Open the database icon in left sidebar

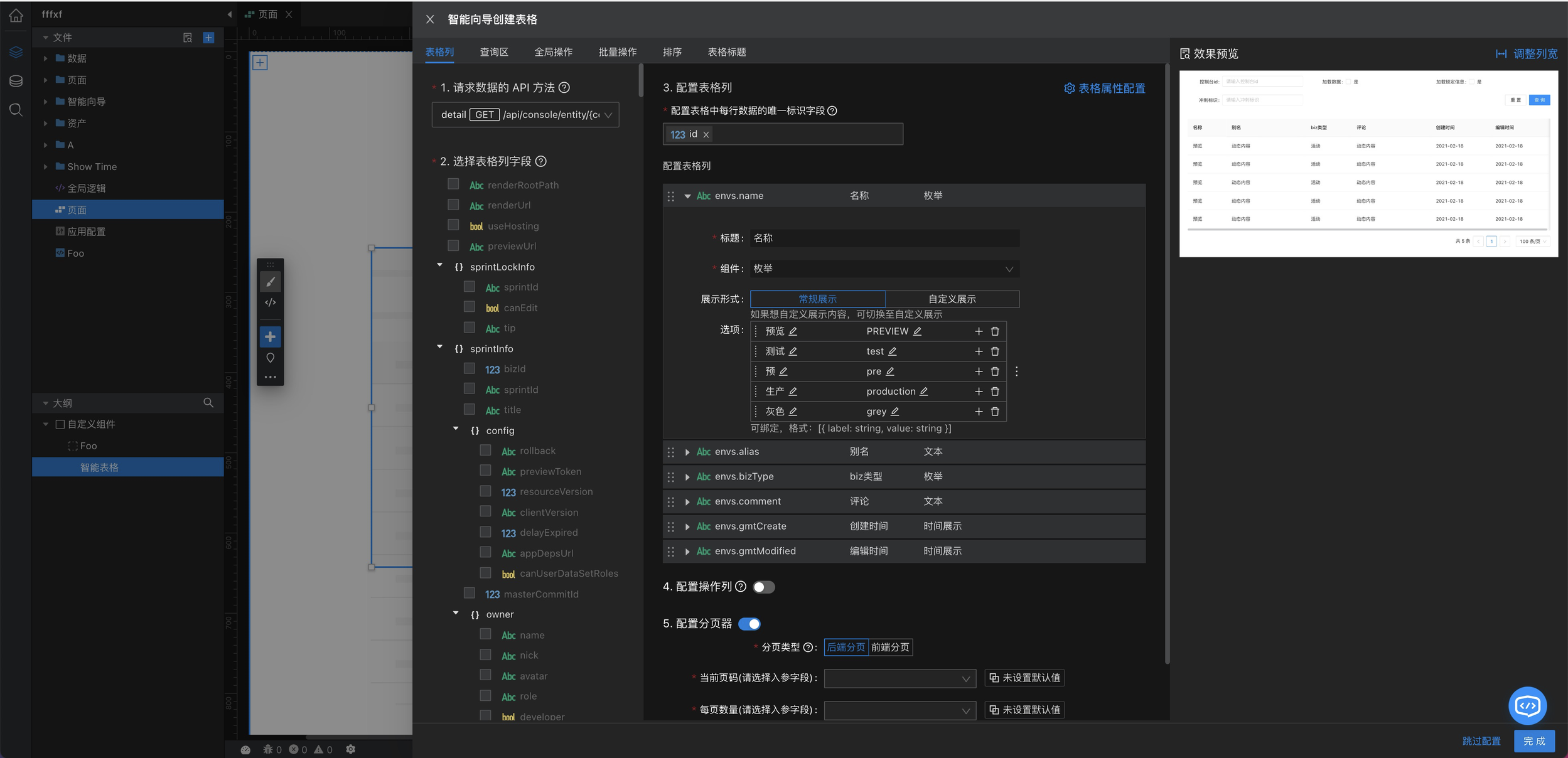(x=16, y=81)
